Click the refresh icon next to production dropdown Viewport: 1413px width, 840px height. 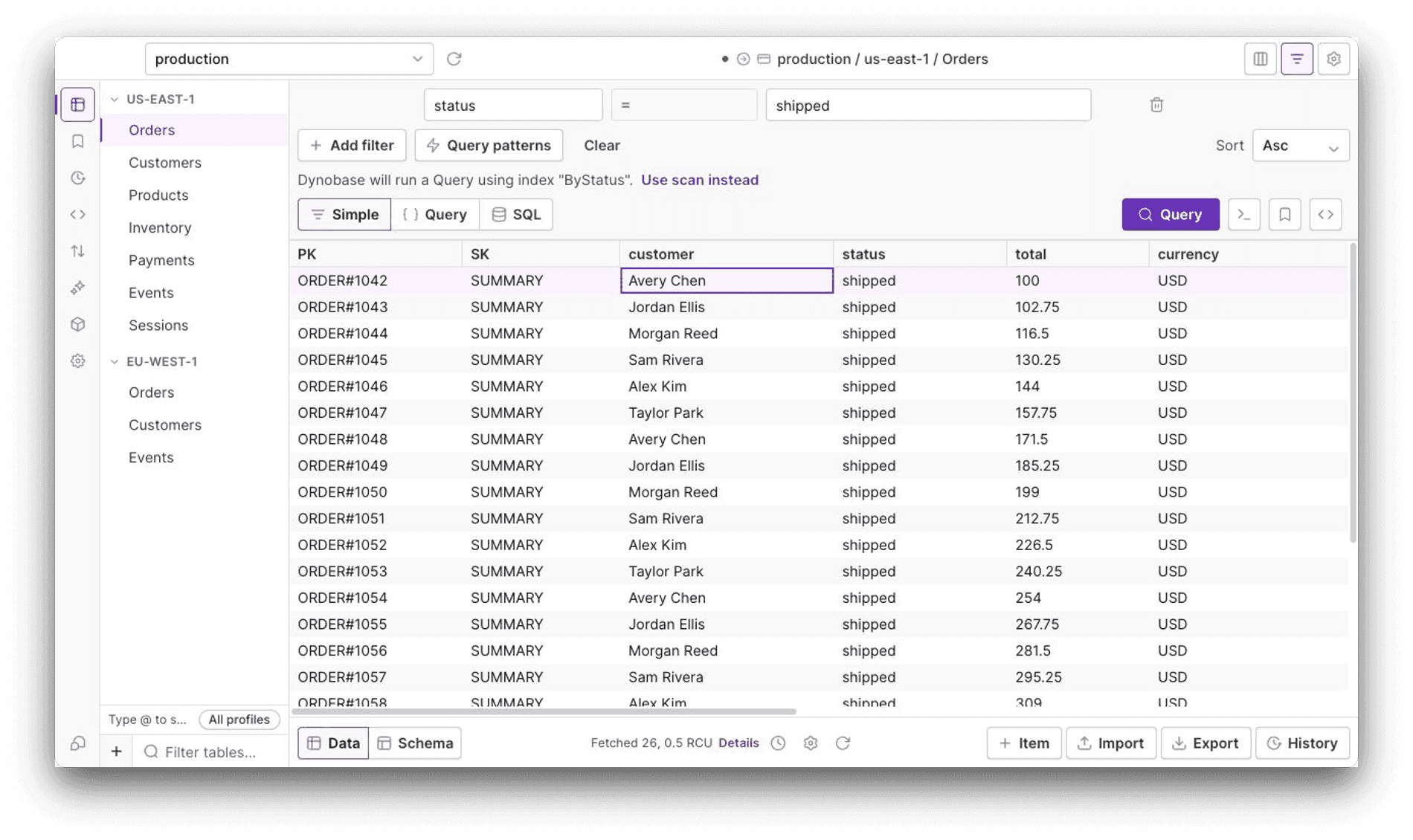454,59
